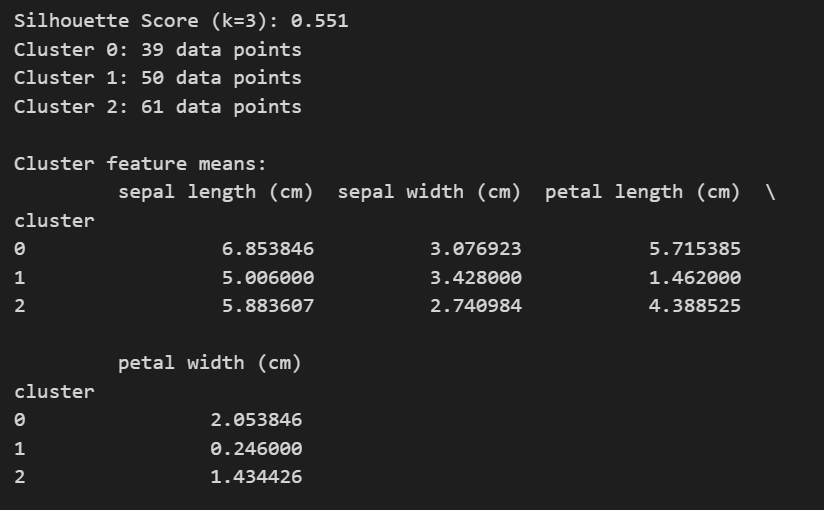Viewport: 824px width, 510px height.
Task: Click the 'Cluster feature means:' heading
Action: [140, 163]
